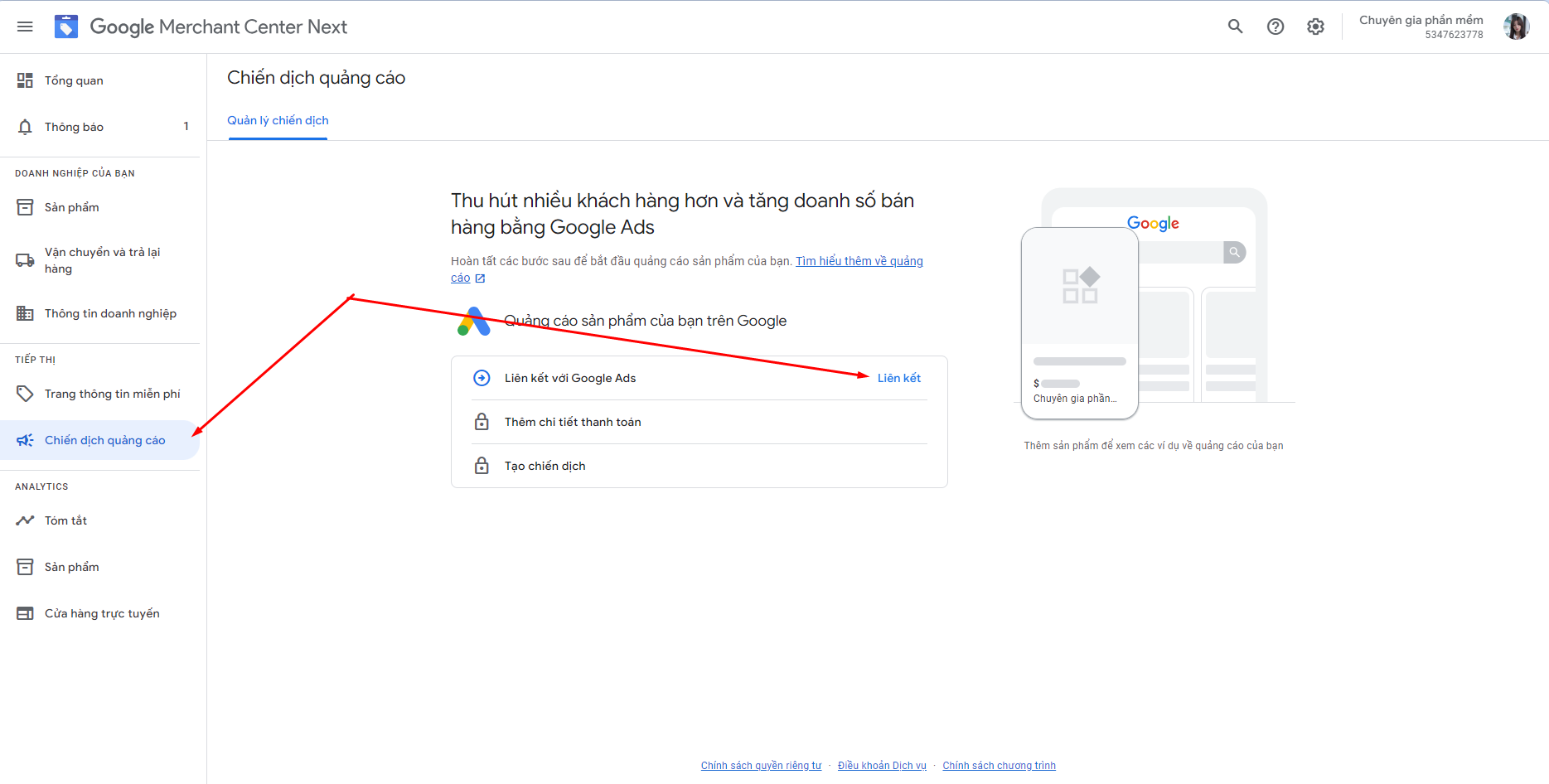Open the Tìm hiểu thêm về quảng cáo link

(x=859, y=261)
